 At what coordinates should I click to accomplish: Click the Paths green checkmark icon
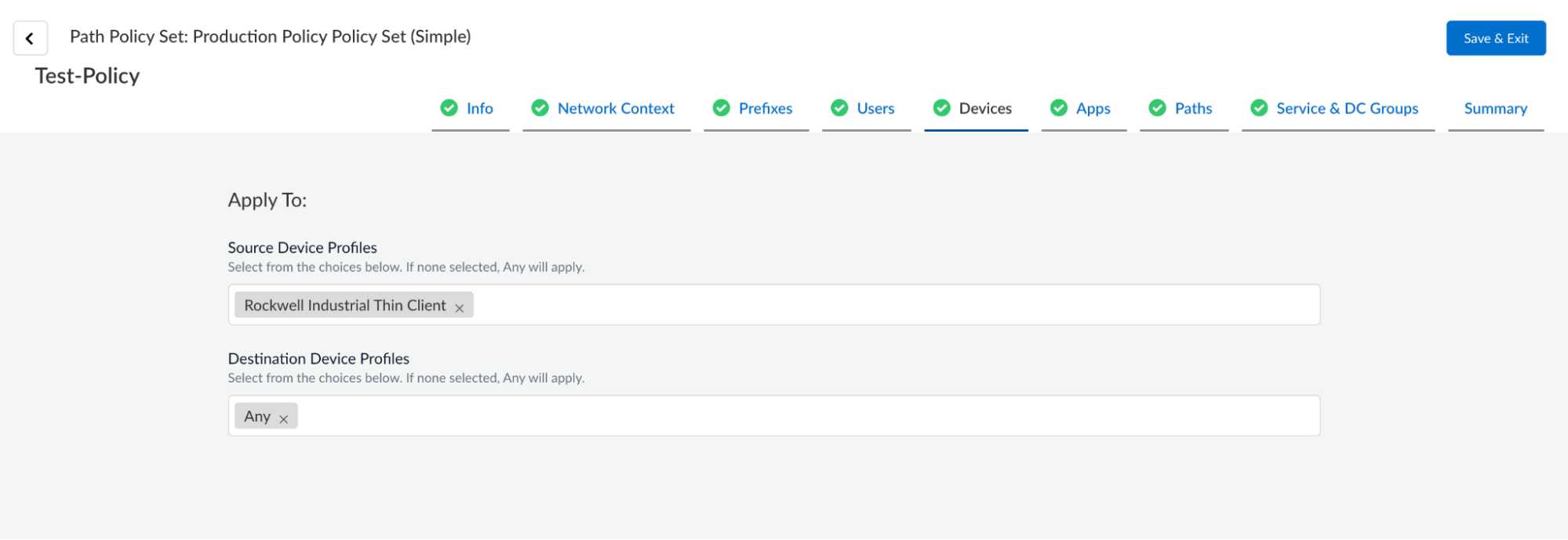(1157, 108)
